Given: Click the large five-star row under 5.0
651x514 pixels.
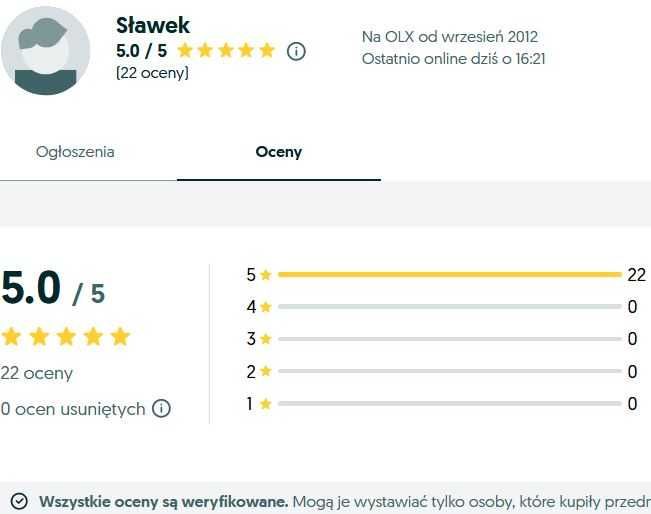Looking at the screenshot, I should click(66, 336).
